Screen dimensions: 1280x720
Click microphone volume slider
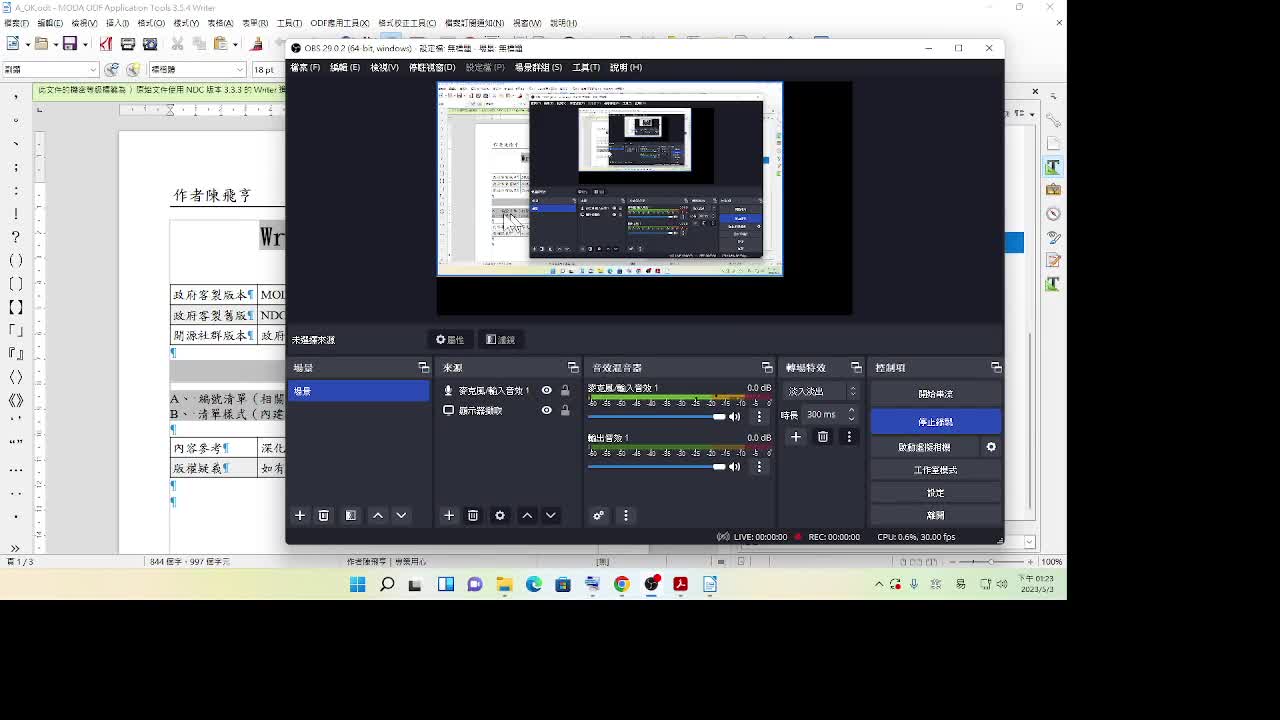click(x=656, y=416)
